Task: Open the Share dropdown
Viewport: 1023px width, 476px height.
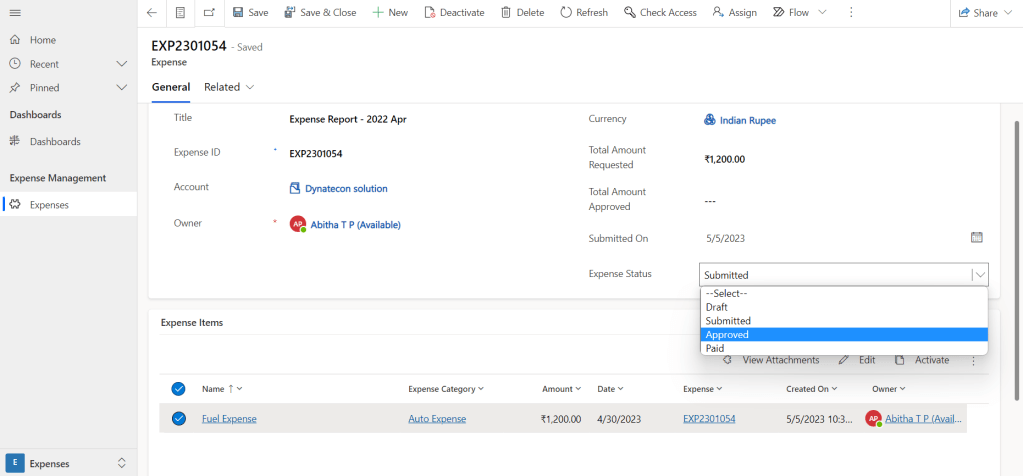Action: tap(985, 13)
